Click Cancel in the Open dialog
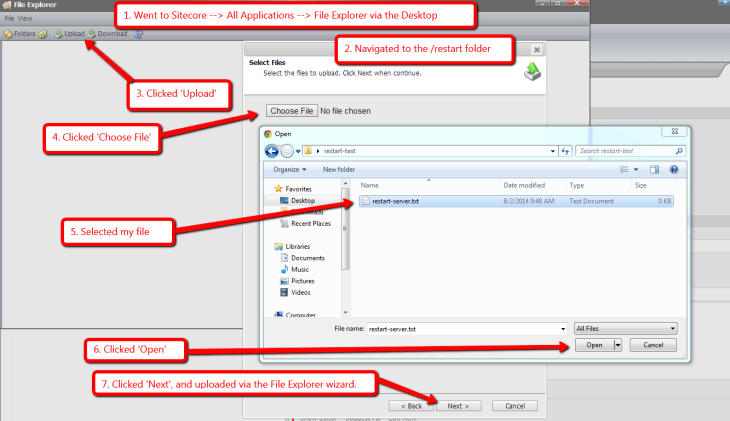730x421 pixels. point(653,345)
